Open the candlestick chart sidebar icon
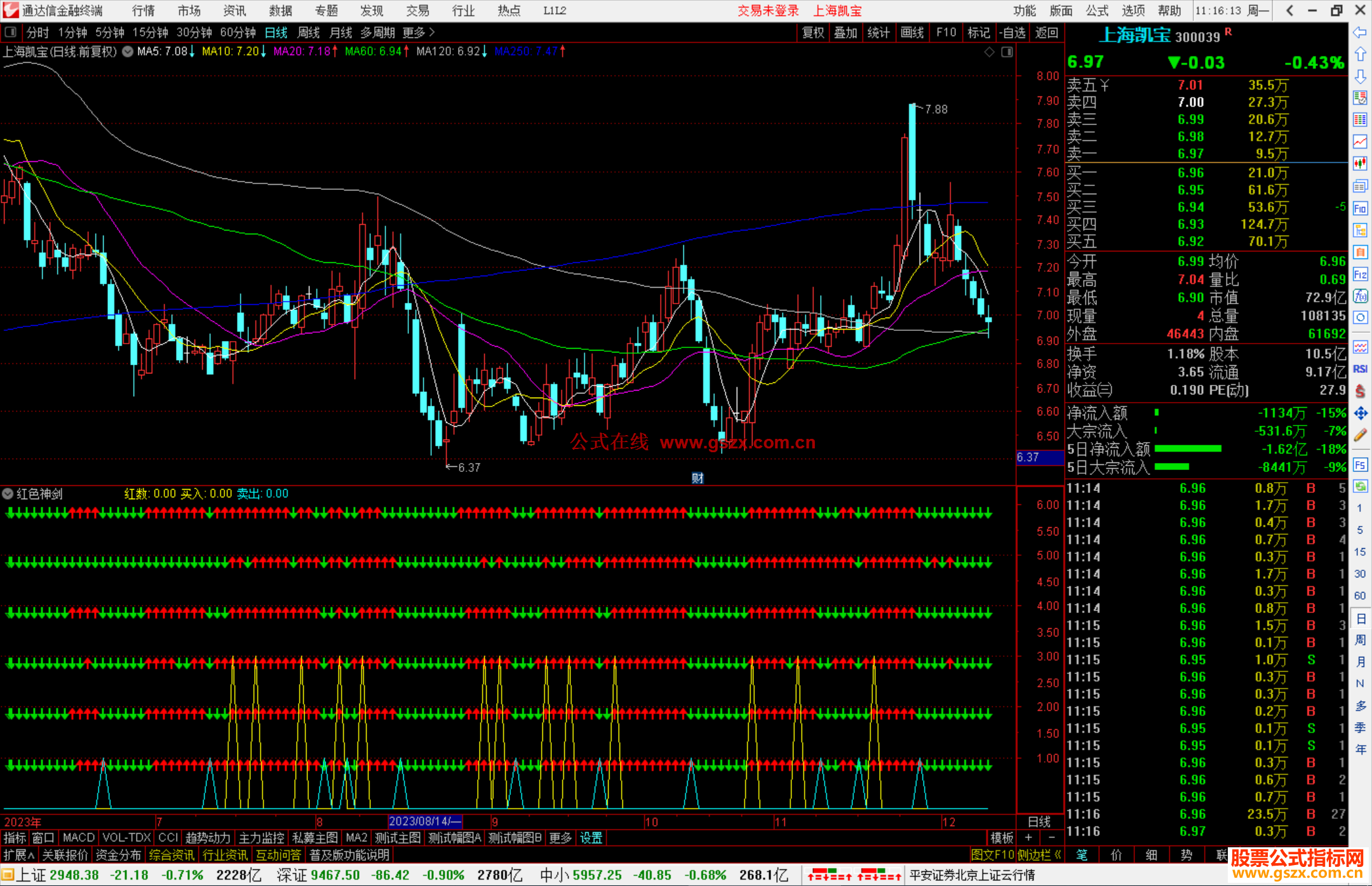Image resolution: width=1372 pixels, height=886 pixels. (x=1360, y=164)
